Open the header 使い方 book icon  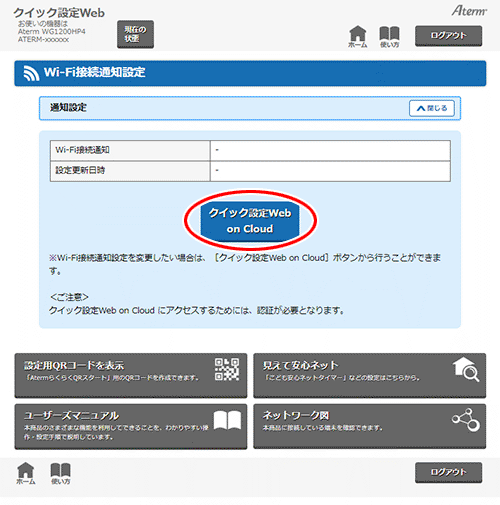tap(389, 37)
